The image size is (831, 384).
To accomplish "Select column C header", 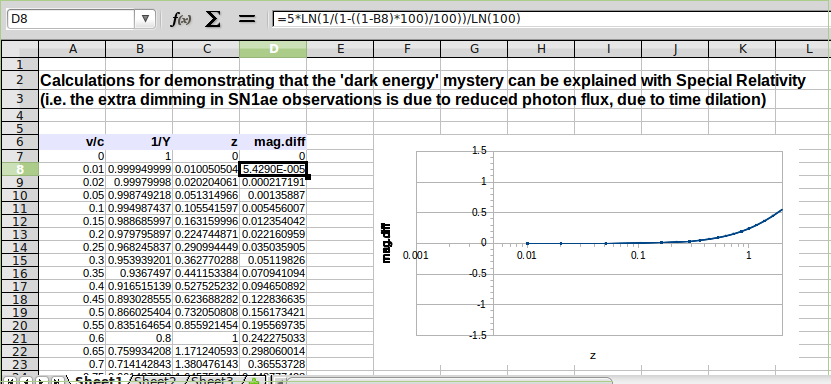I will 206,49.
